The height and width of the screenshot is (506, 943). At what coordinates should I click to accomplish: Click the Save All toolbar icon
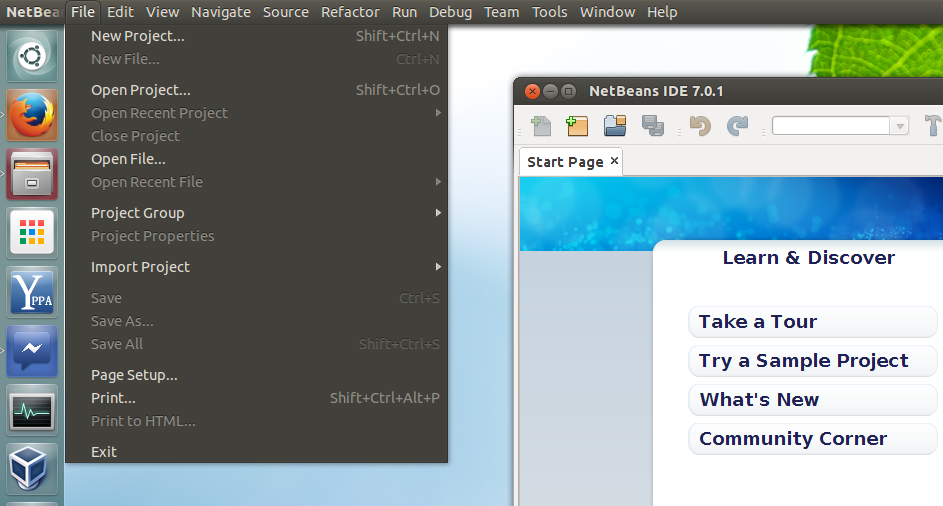point(653,126)
